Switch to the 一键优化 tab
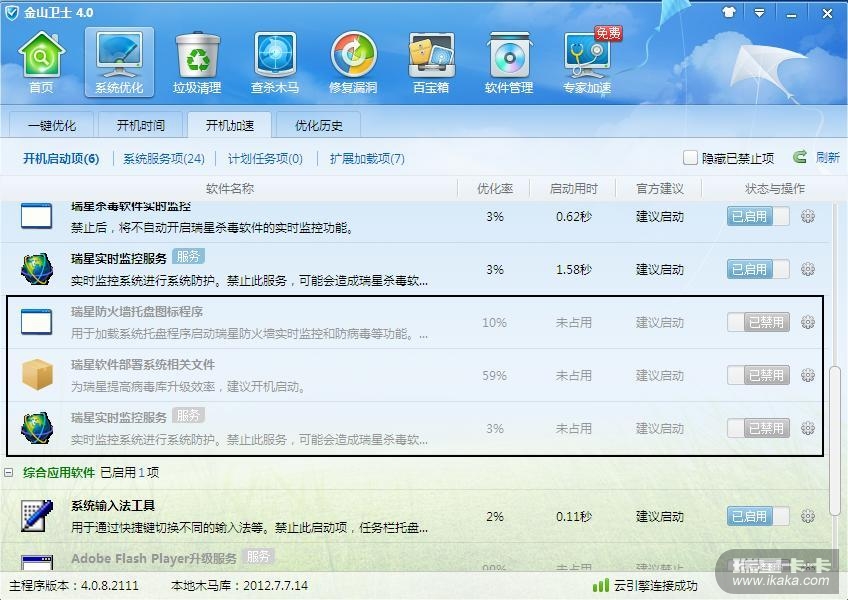This screenshot has height=600, width=848. (x=52, y=126)
